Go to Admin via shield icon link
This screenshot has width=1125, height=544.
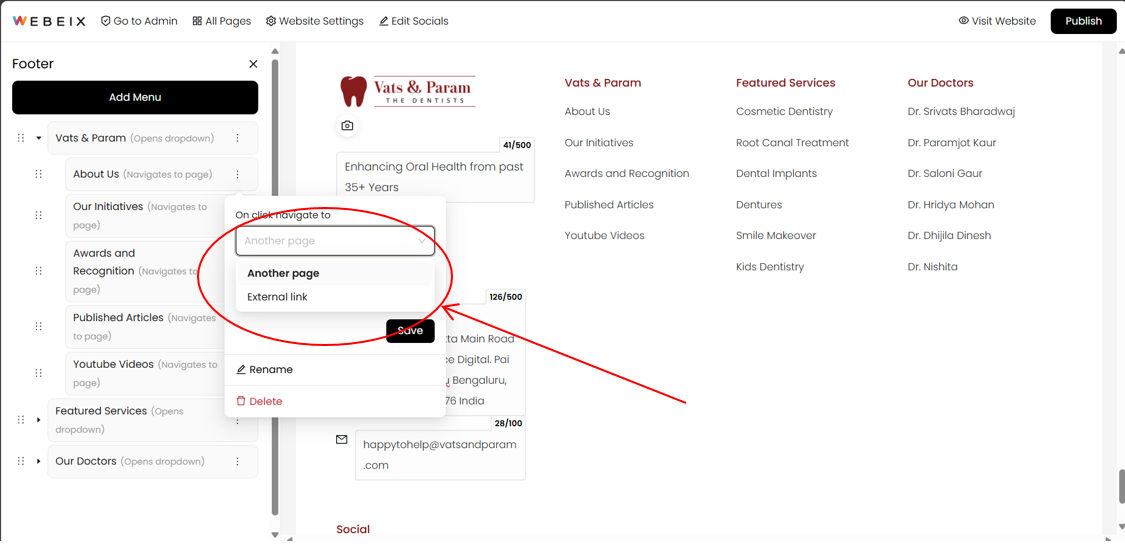(x=139, y=21)
